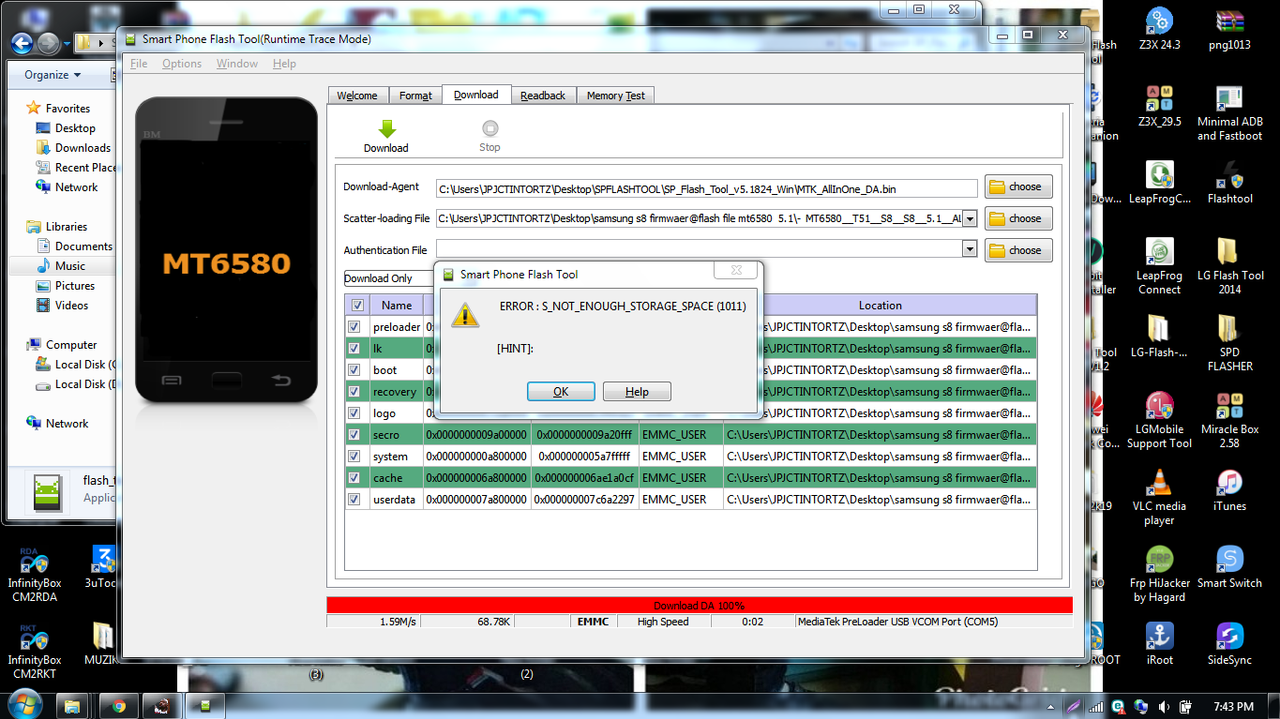Image resolution: width=1280 pixels, height=719 pixels.
Task: Click the Name column header in table
Action: 397,305
